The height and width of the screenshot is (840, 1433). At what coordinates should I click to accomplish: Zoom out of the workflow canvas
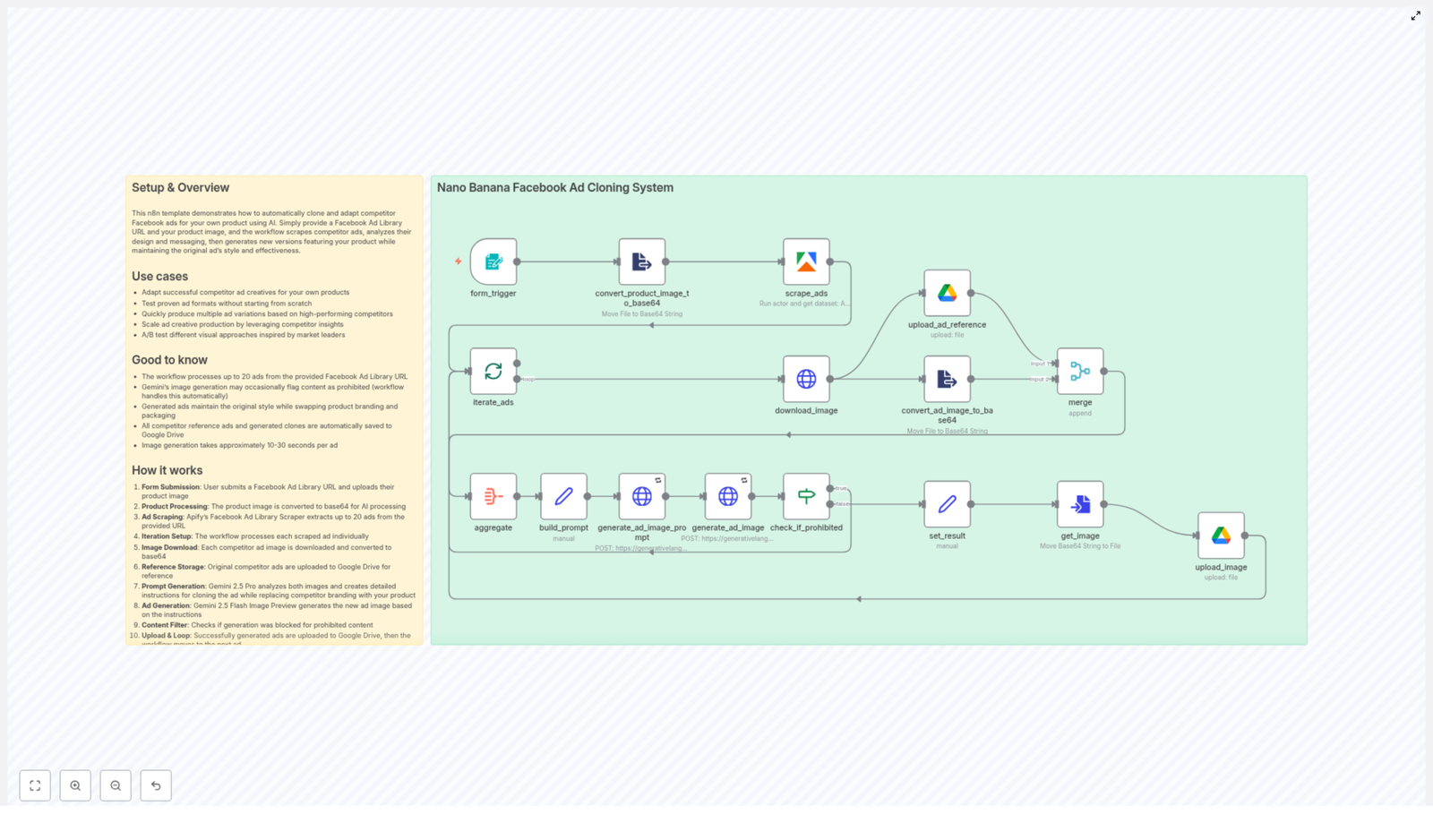click(x=116, y=785)
